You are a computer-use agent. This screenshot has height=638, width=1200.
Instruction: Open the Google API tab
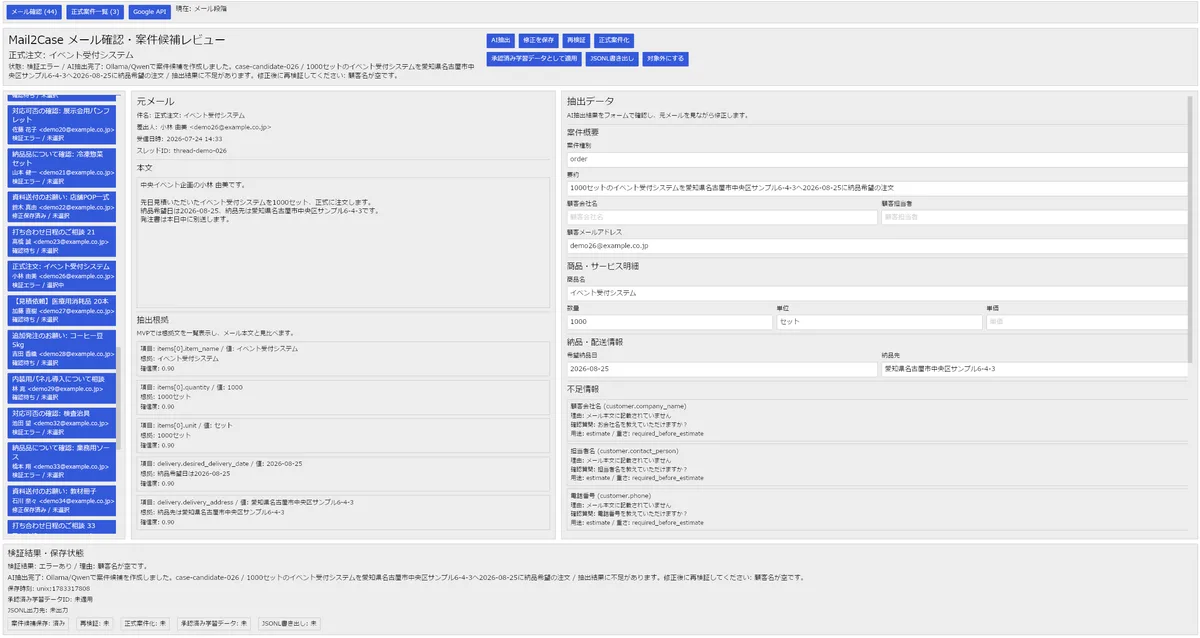tap(150, 12)
